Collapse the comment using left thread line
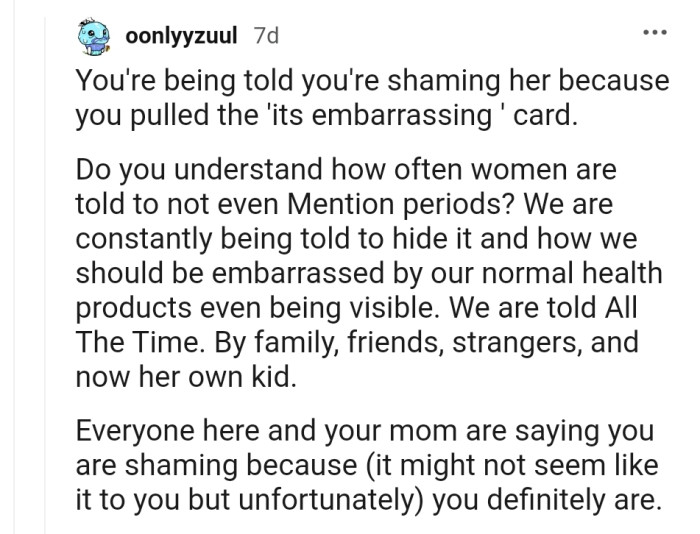 (45, 300)
